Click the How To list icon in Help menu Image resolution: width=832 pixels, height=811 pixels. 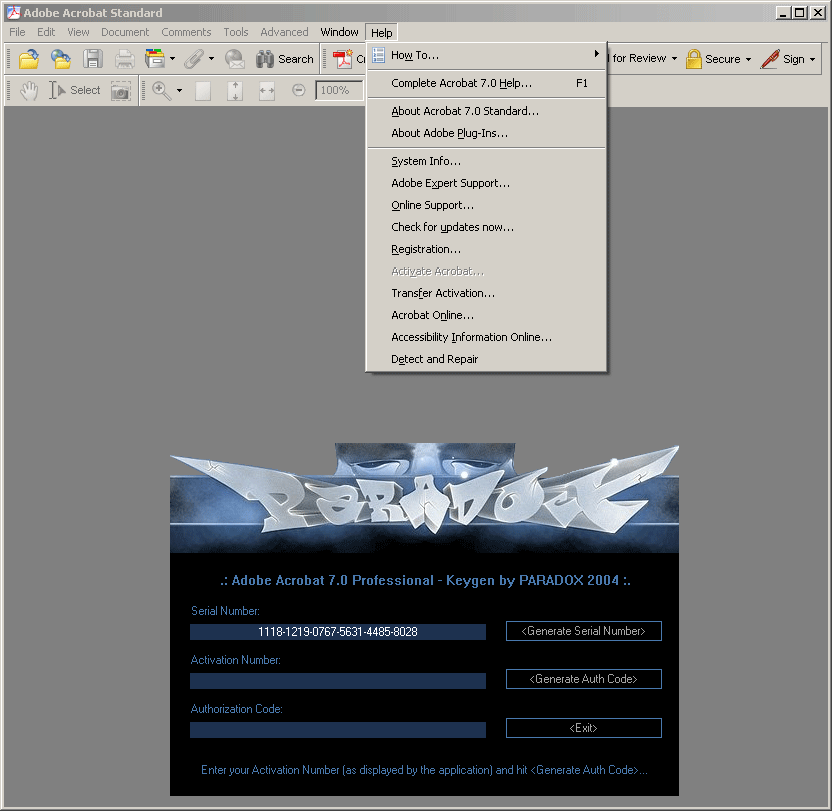coord(378,55)
